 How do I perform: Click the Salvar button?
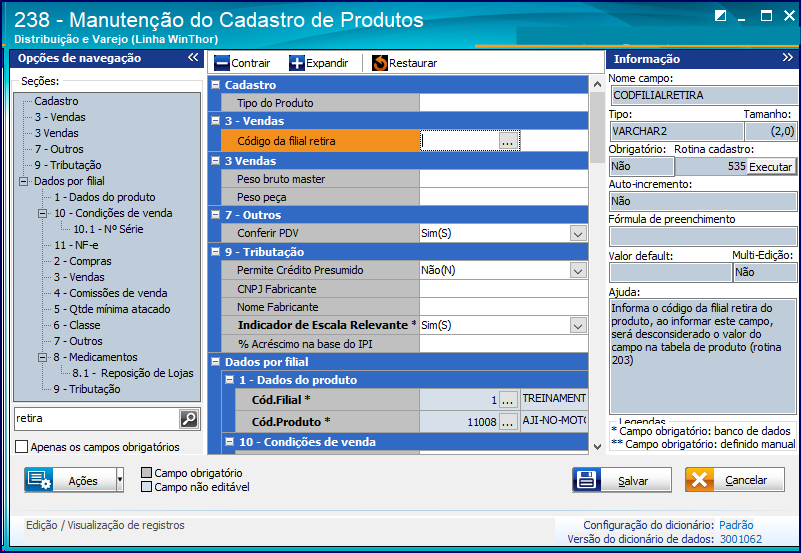point(622,480)
